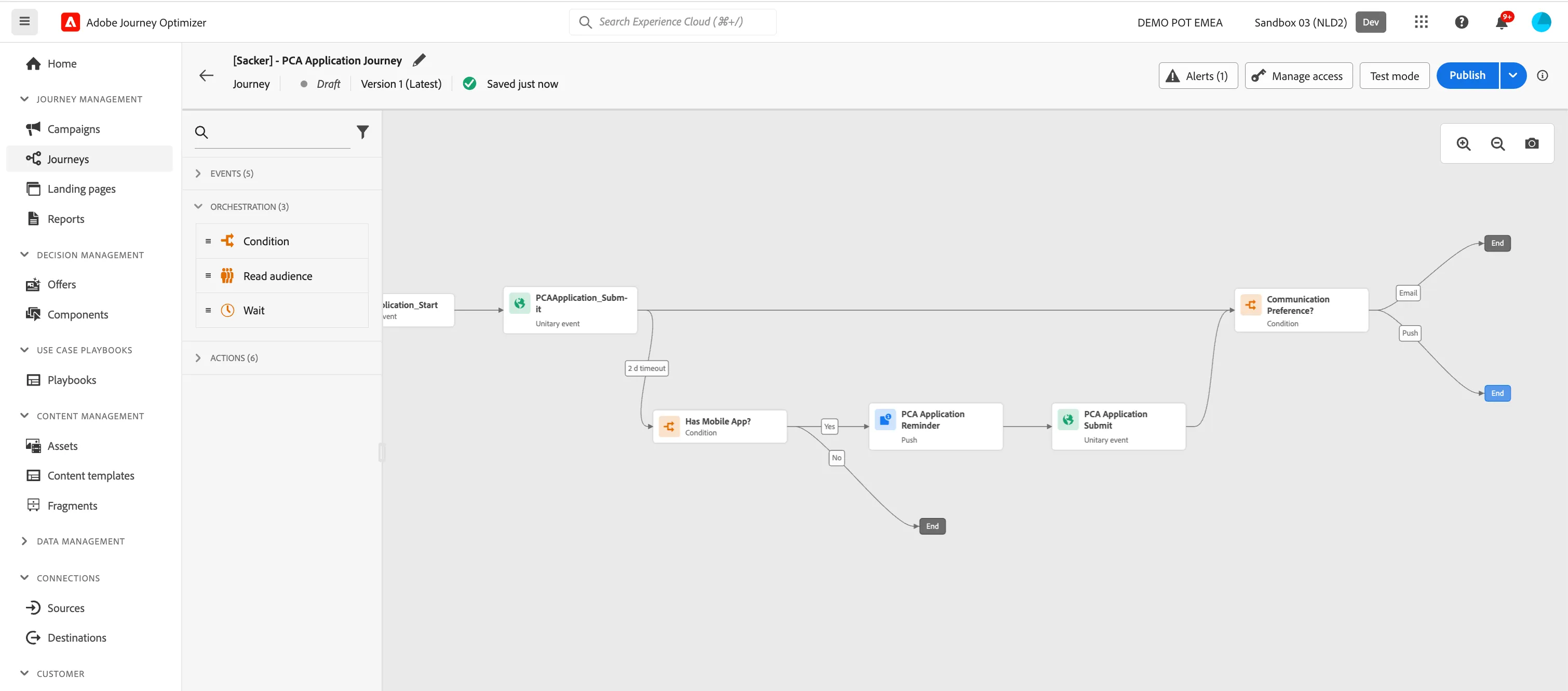Click the 2 d timeout path label
This screenshot has height=691, width=1568.
646,368
